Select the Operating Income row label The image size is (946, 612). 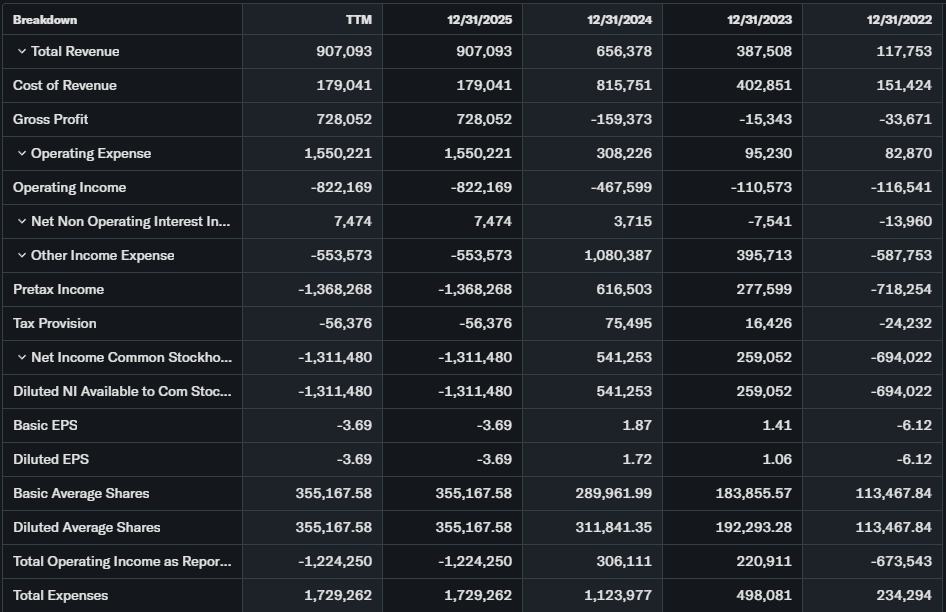[x=70, y=188]
